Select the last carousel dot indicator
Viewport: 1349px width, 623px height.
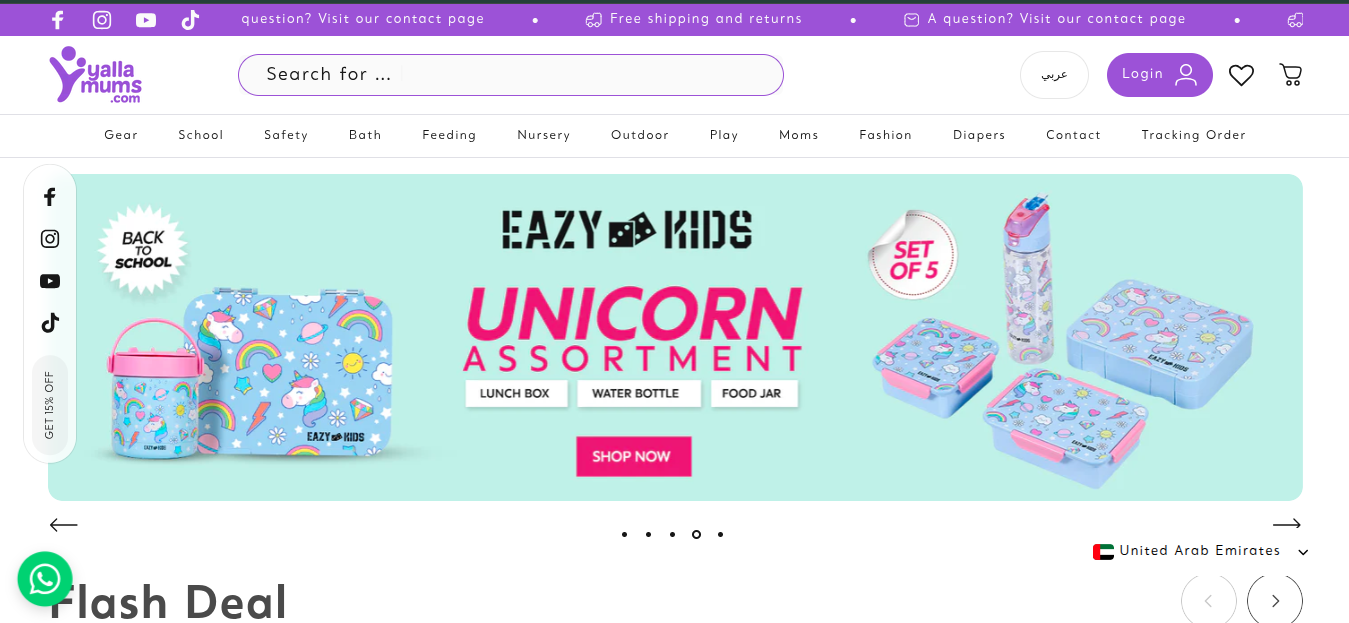(720, 534)
